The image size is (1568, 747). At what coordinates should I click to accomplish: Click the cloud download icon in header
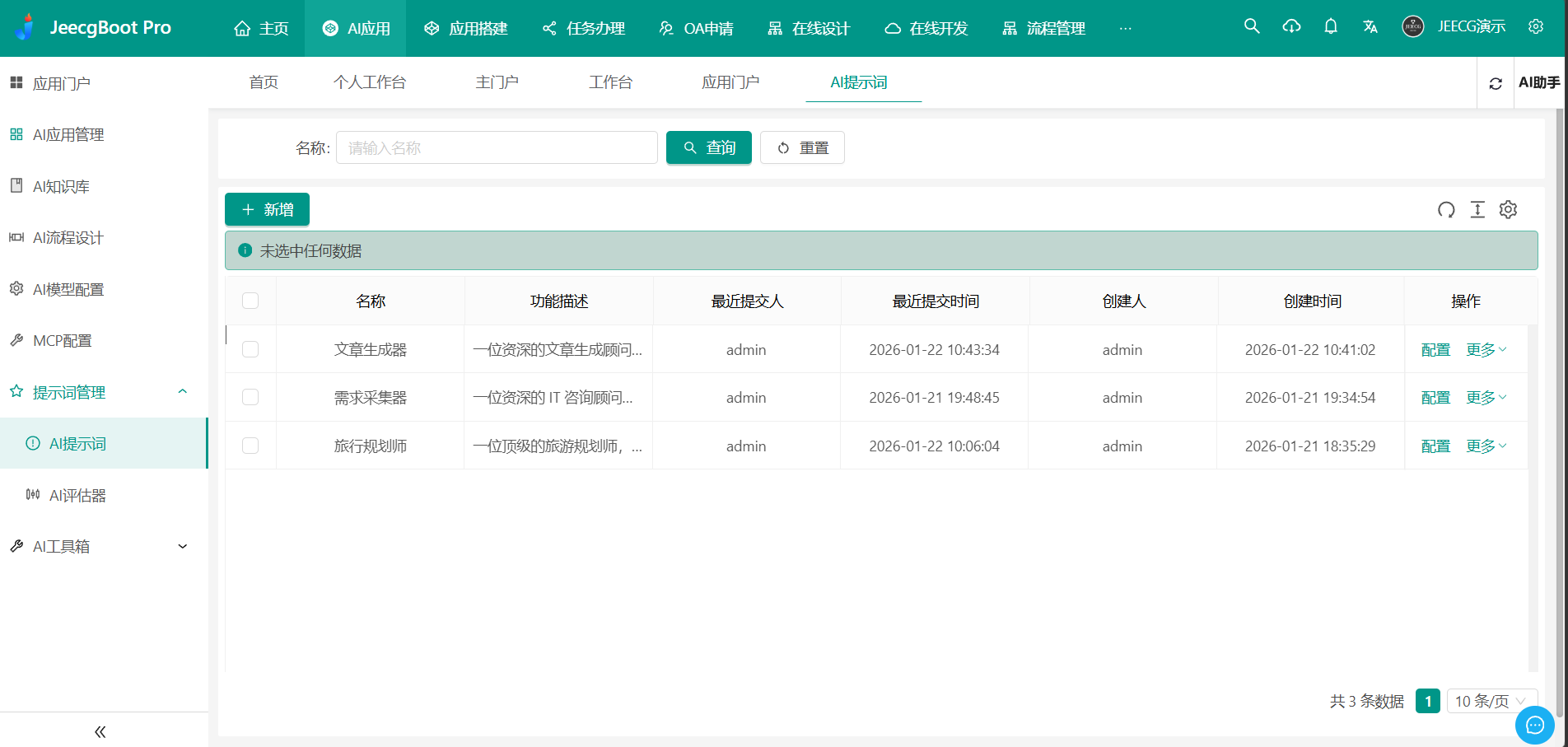pyautogui.click(x=1290, y=26)
